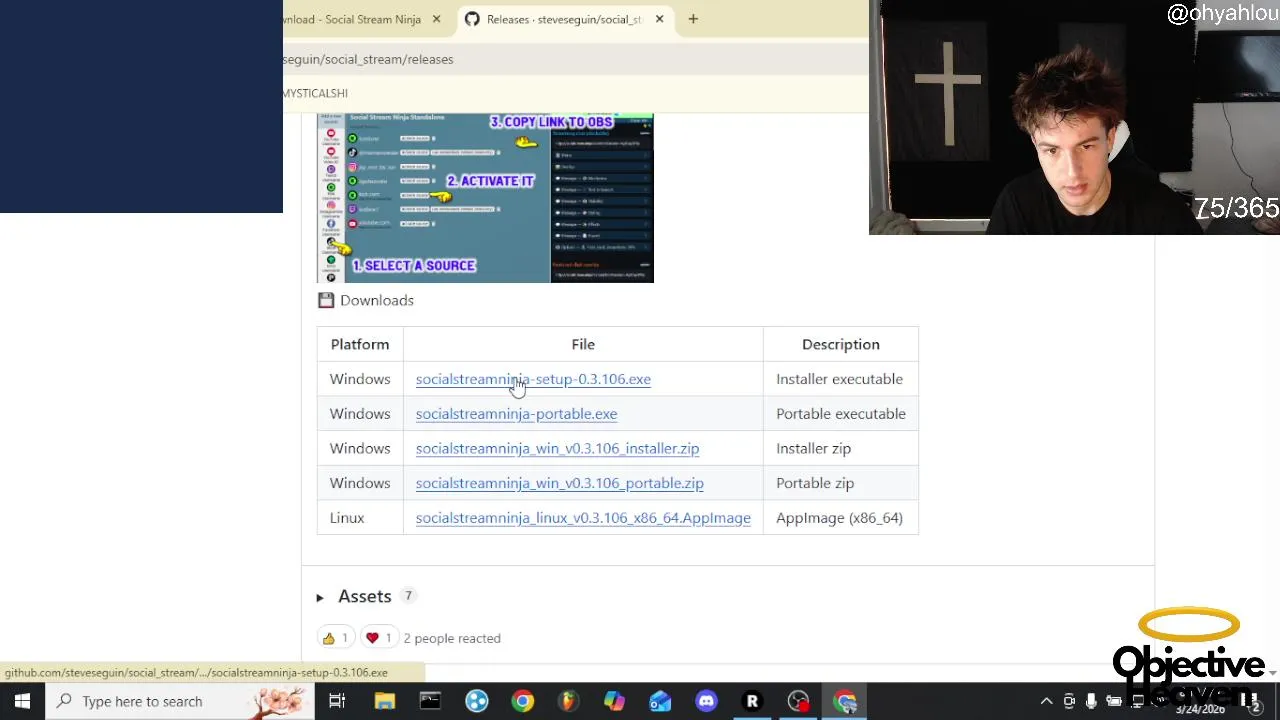Close the Social Stream Ninja download tab

click(436, 19)
